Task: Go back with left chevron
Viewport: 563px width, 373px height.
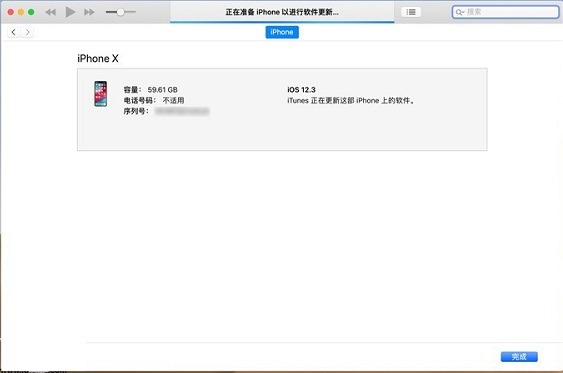Action: point(14,32)
